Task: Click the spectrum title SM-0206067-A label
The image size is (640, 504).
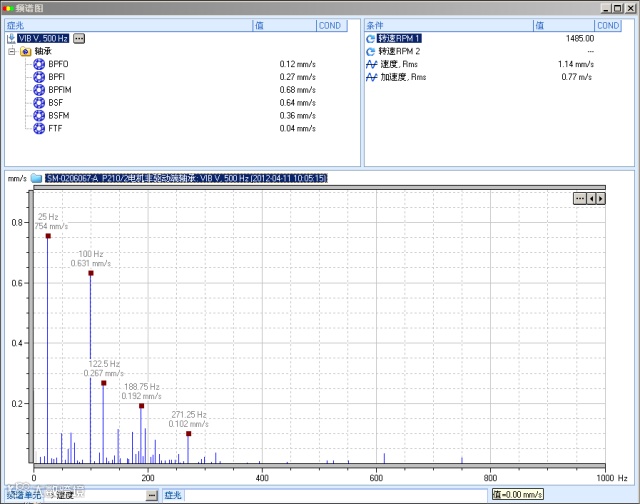Action: [x=186, y=178]
